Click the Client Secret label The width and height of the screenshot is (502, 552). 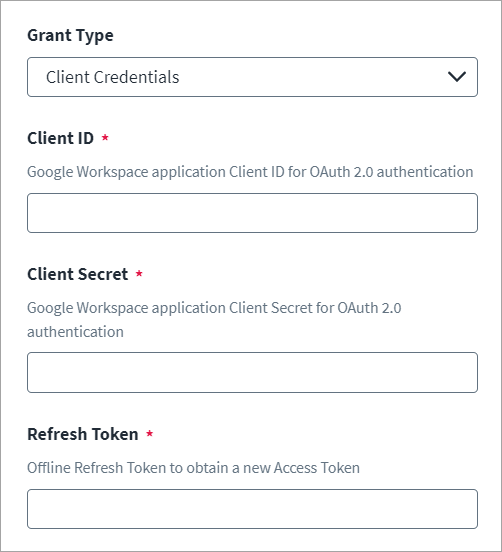(x=77, y=274)
